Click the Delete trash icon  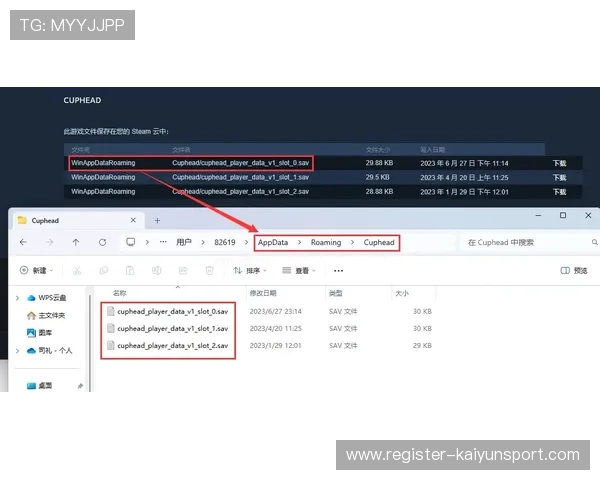[x=209, y=271]
